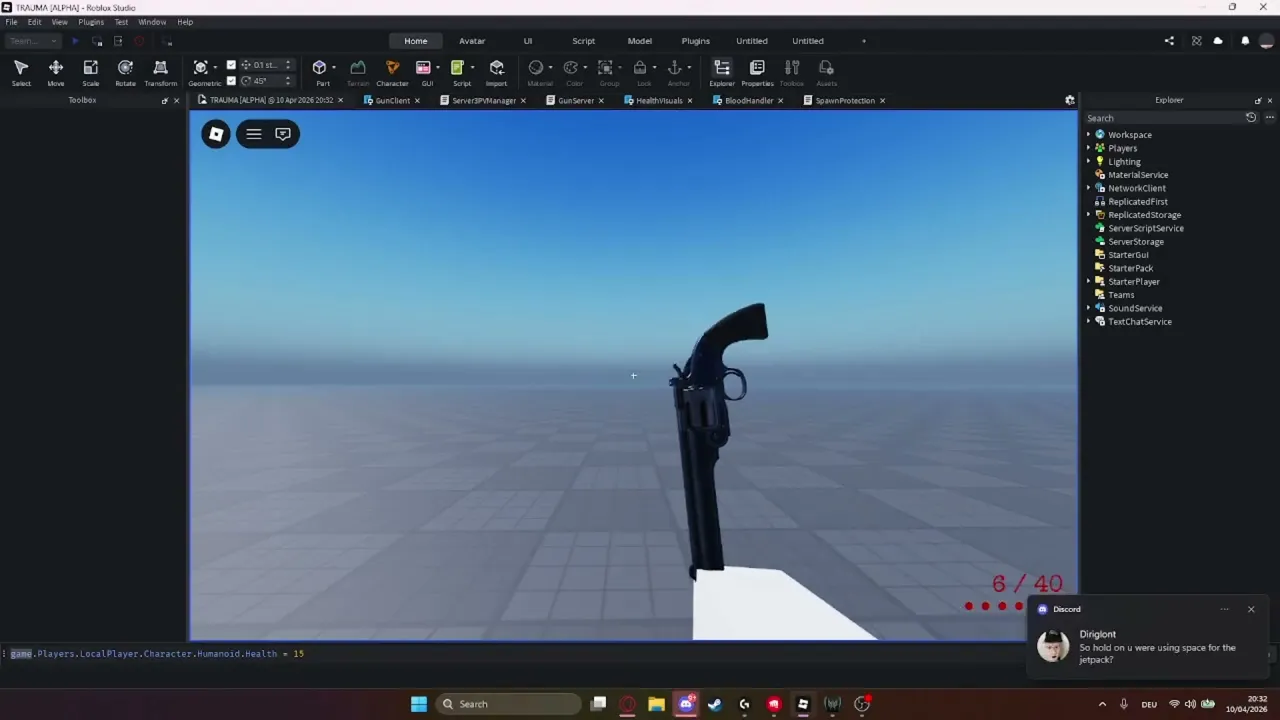
Task: Add a new ribbon tab with plus
Action: 864,41
